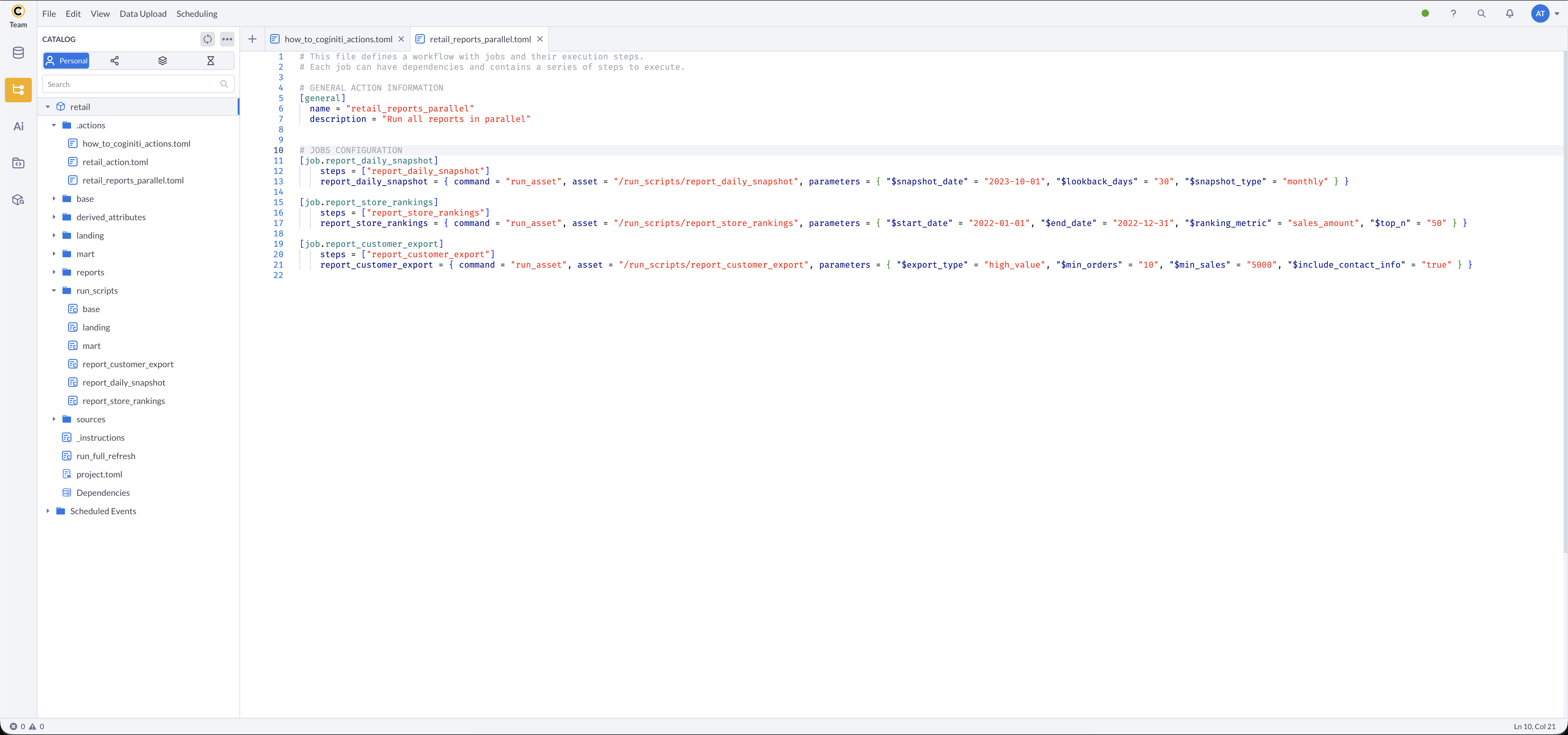Open a new editor tab with plus button
1568x735 pixels.
point(252,39)
